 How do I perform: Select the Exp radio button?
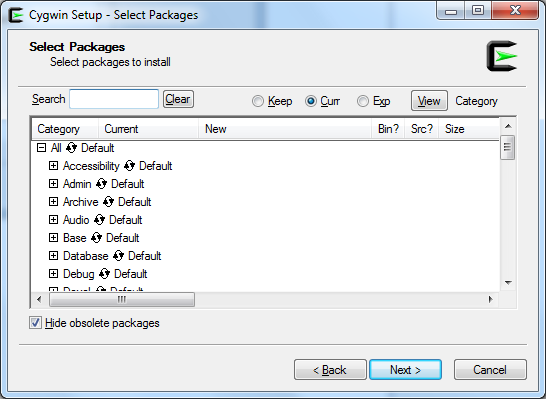pos(362,101)
